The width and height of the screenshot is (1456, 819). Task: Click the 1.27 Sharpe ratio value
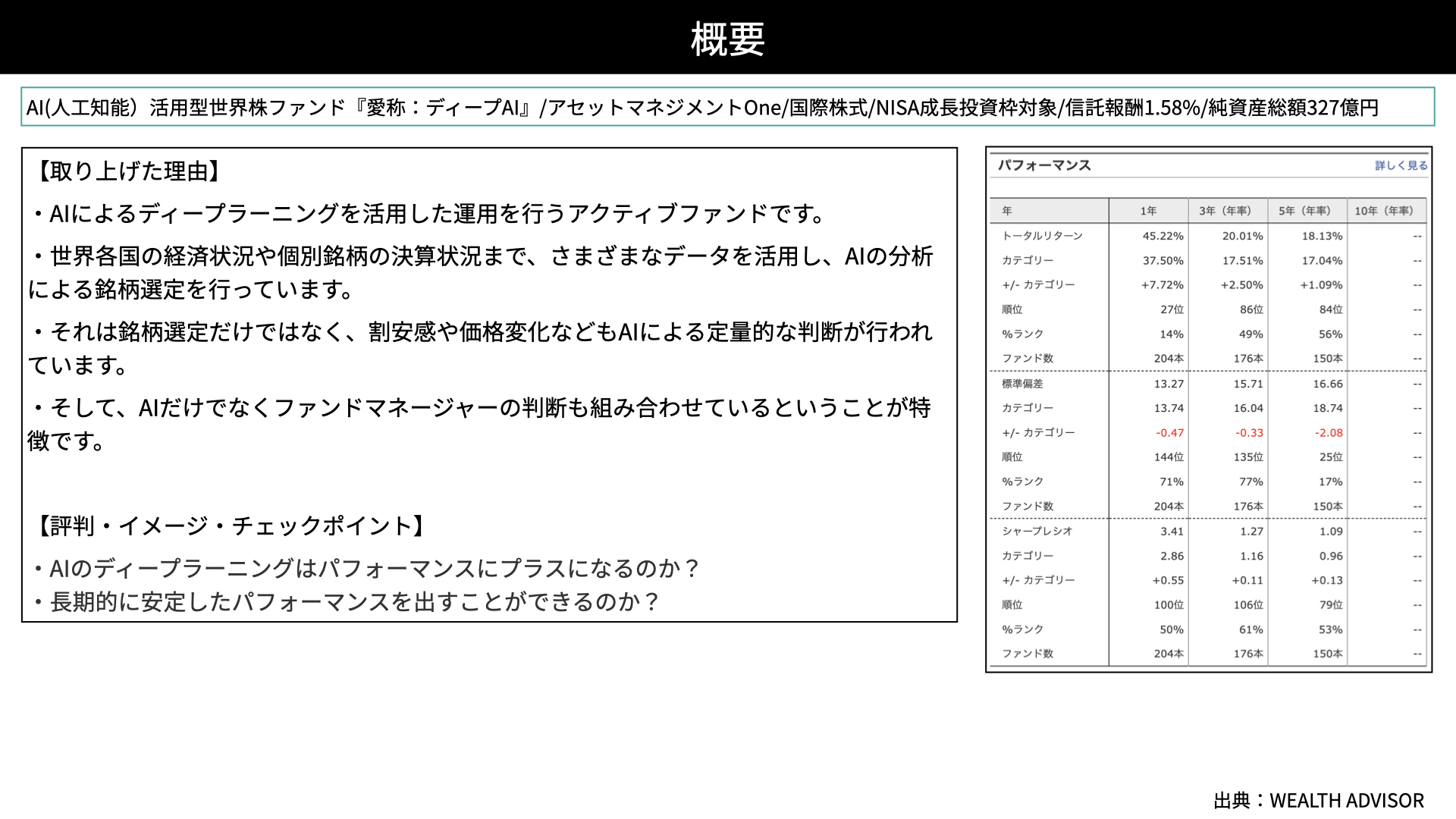[1252, 532]
